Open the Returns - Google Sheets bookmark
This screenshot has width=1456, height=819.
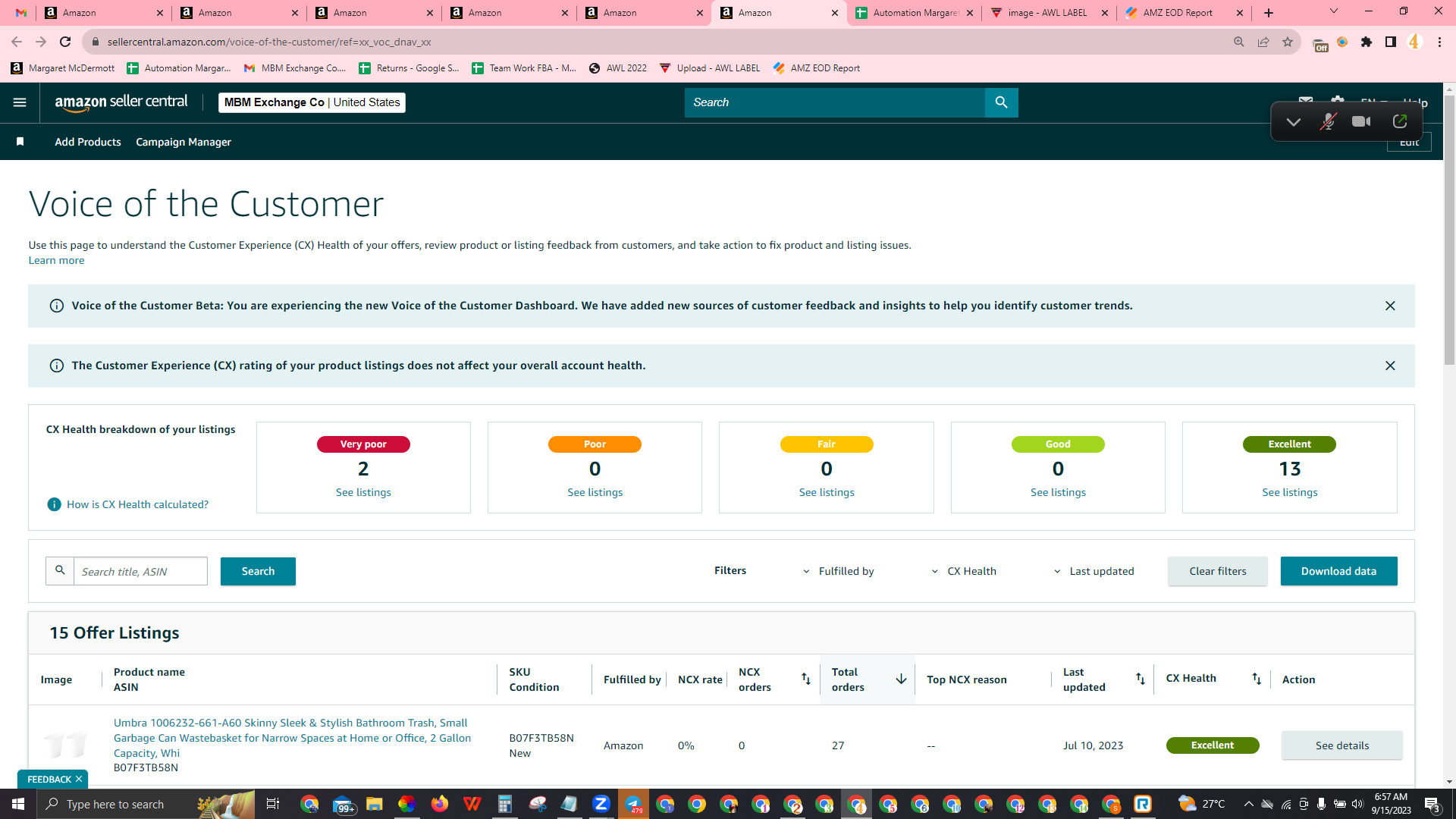(x=409, y=68)
